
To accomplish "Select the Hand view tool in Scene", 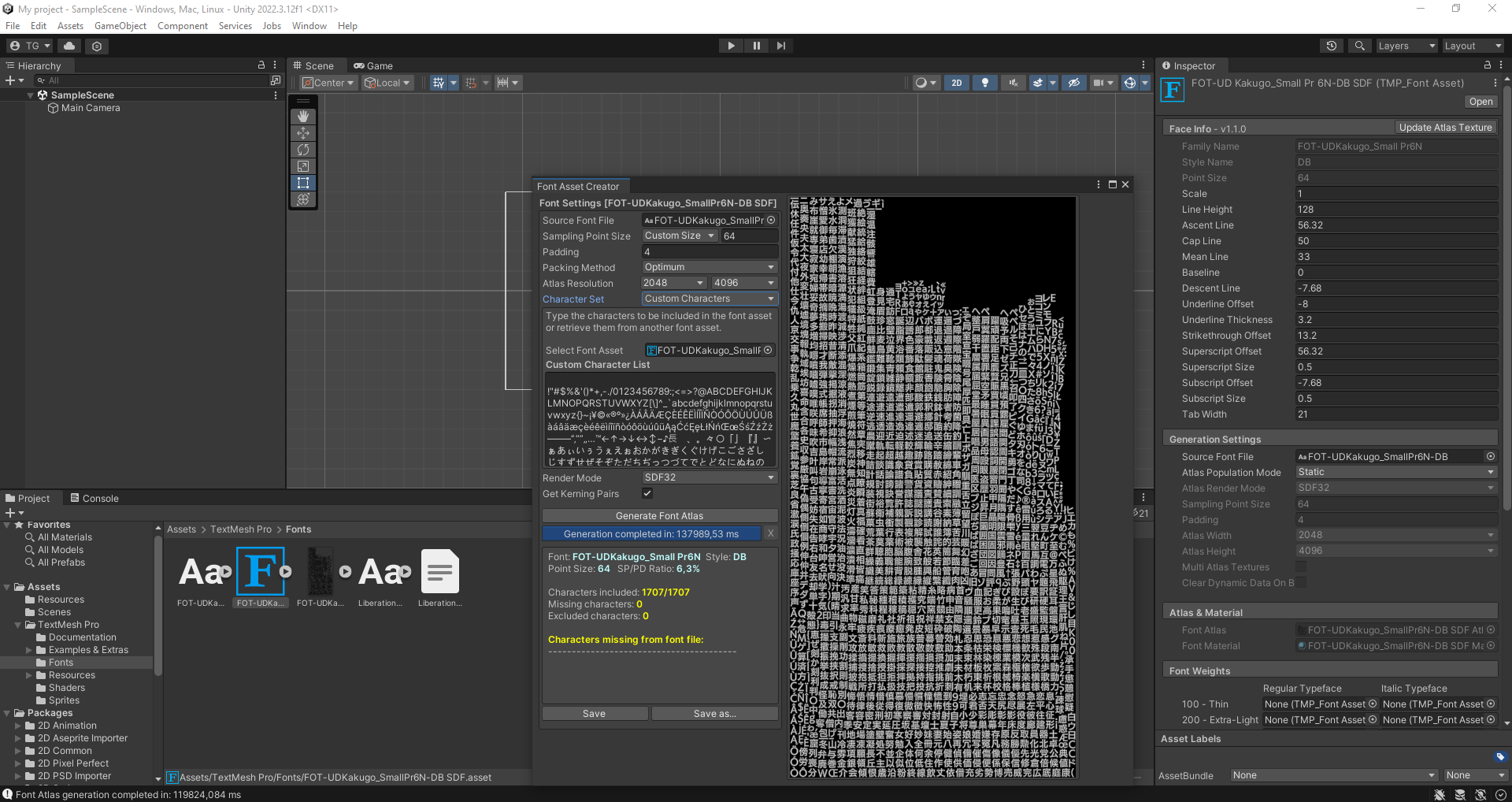I will pos(303,117).
